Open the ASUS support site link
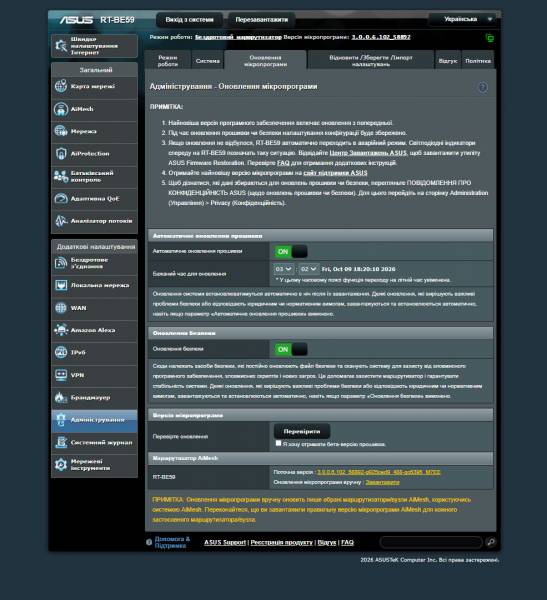Viewport: 547px width, 600px height. (335, 173)
